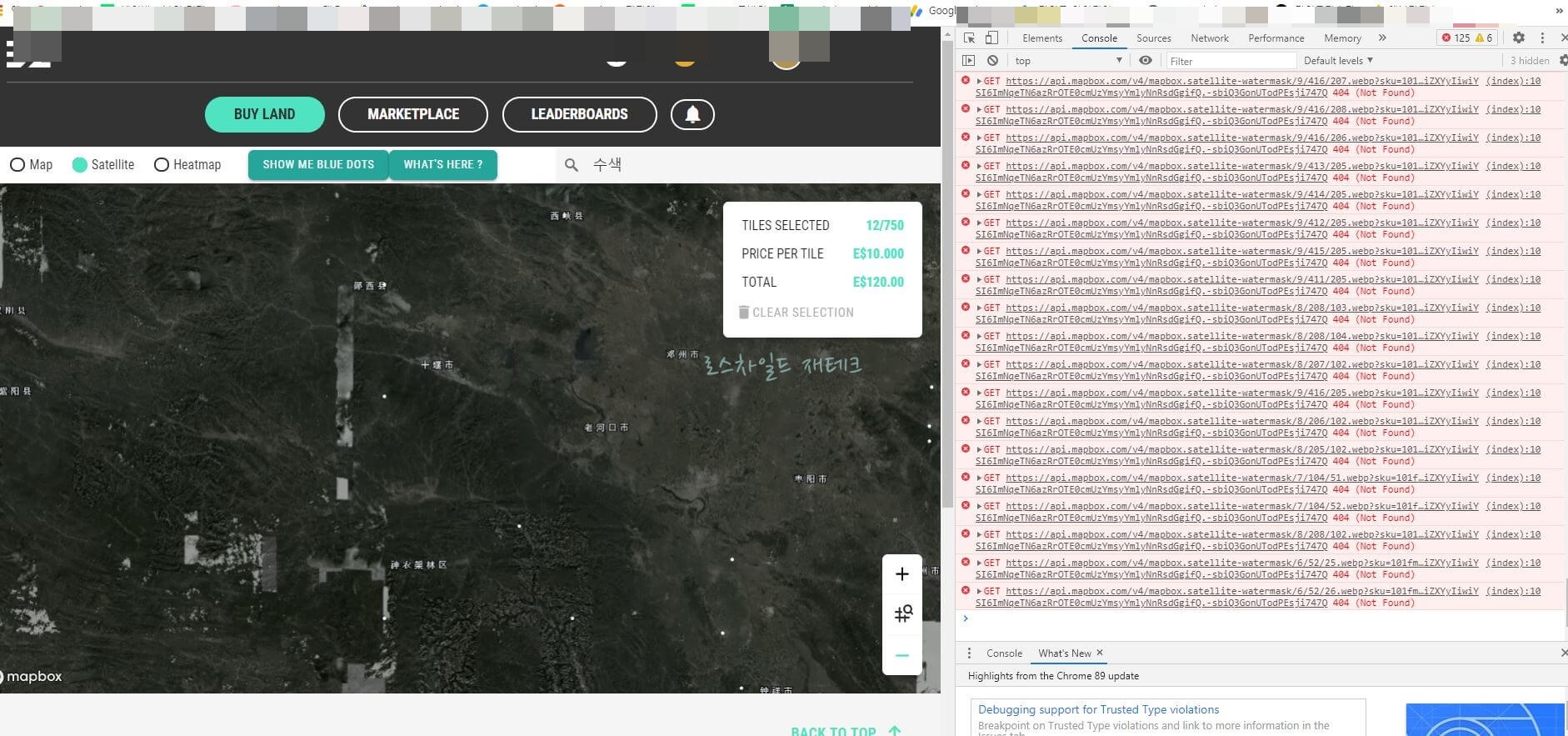Open Debugging support for Trusted Type violations link
This screenshot has width=1568, height=736.
pyautogui.click(x=1098, y=710)
